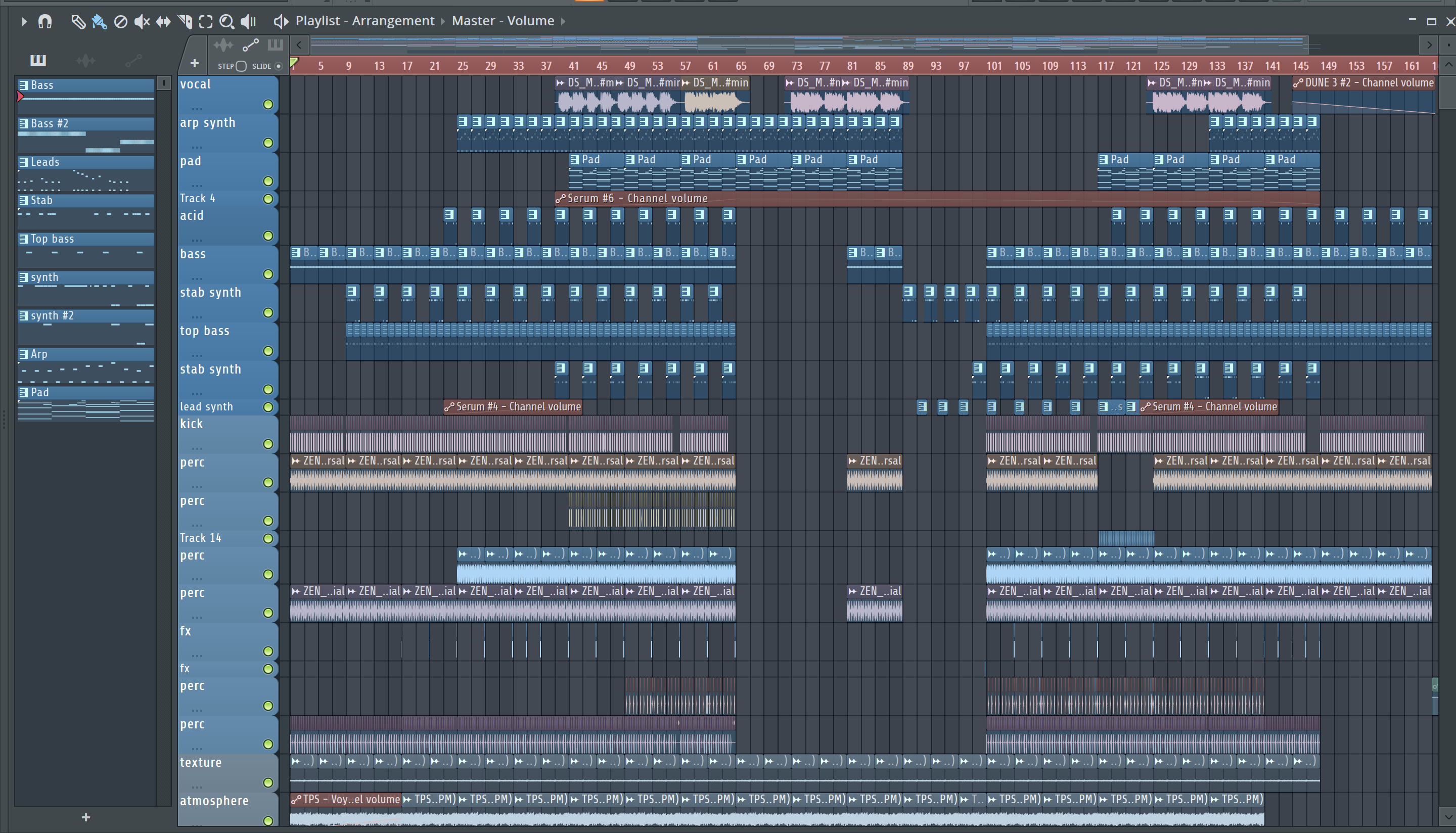Add new pattern with bottom plus button
The height and width of the screenshot is (833, 1456).
coord(86,817)
